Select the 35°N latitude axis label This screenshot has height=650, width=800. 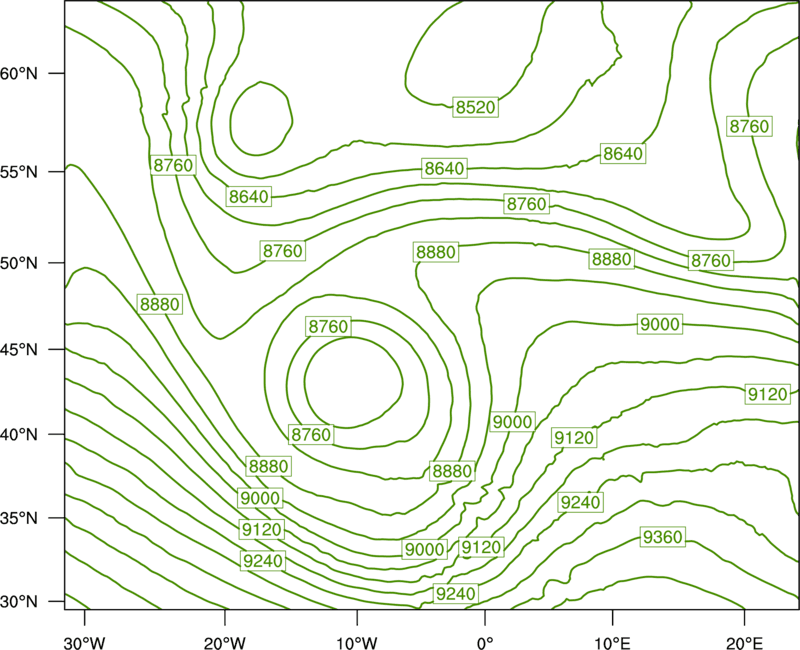pos(19,518)
